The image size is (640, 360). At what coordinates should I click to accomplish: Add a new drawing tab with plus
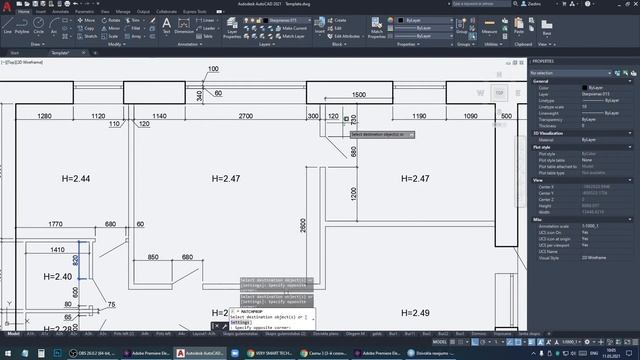click(95, 53)
